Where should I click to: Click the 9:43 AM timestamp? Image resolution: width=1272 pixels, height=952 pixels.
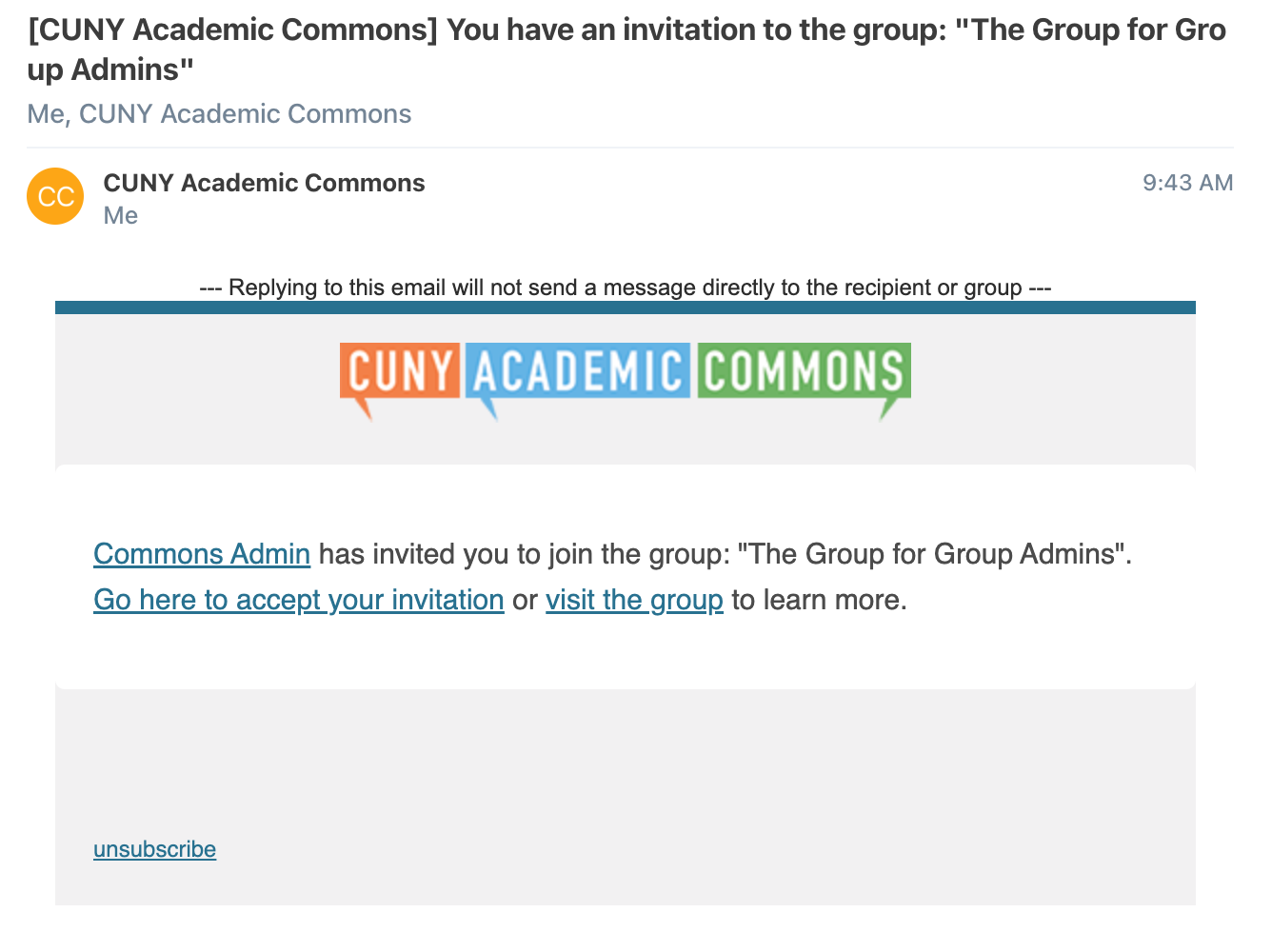1187,183
